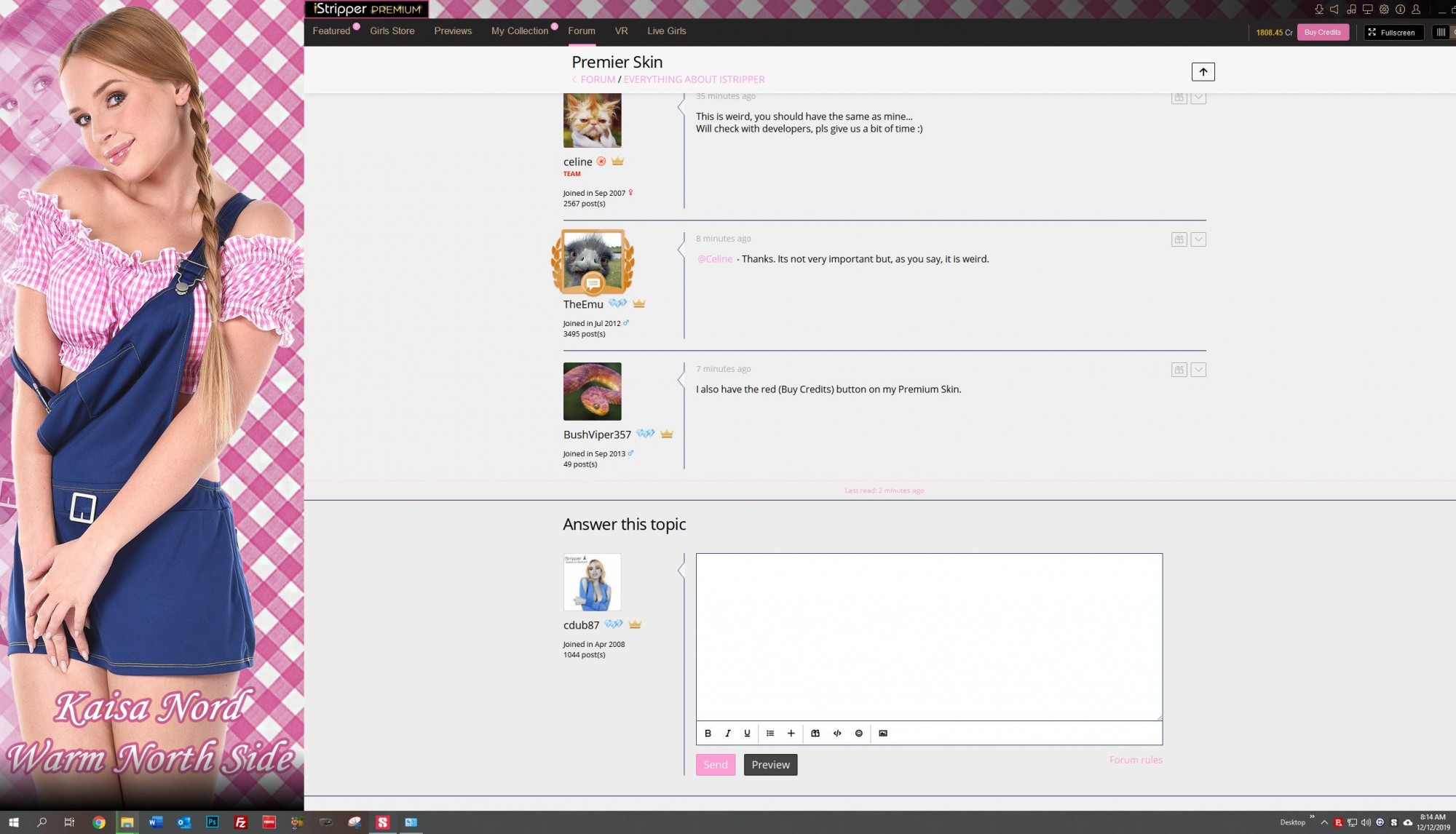The height and width of the screenshot is (834, 1456).
Task: Open the VR tab
Action: coord(621,31)
